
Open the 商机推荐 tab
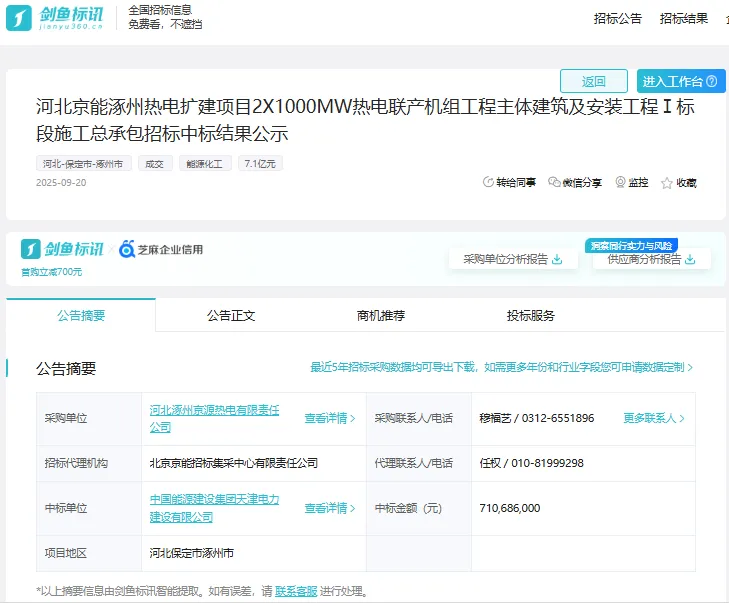[x=381, y=315]
